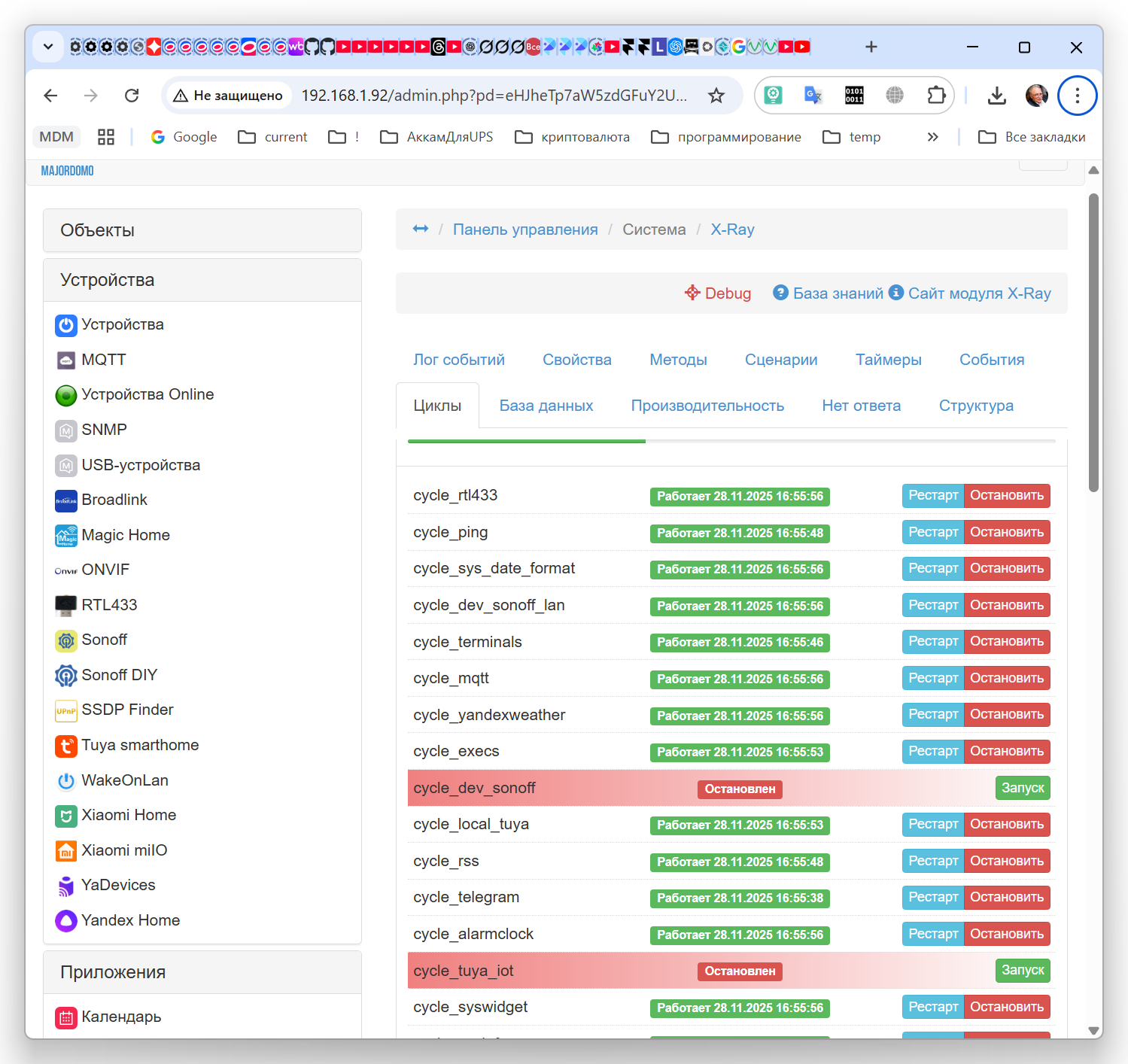
Task: Stop the cycle_telegram cycle
Action: [x=1006, y=897]
